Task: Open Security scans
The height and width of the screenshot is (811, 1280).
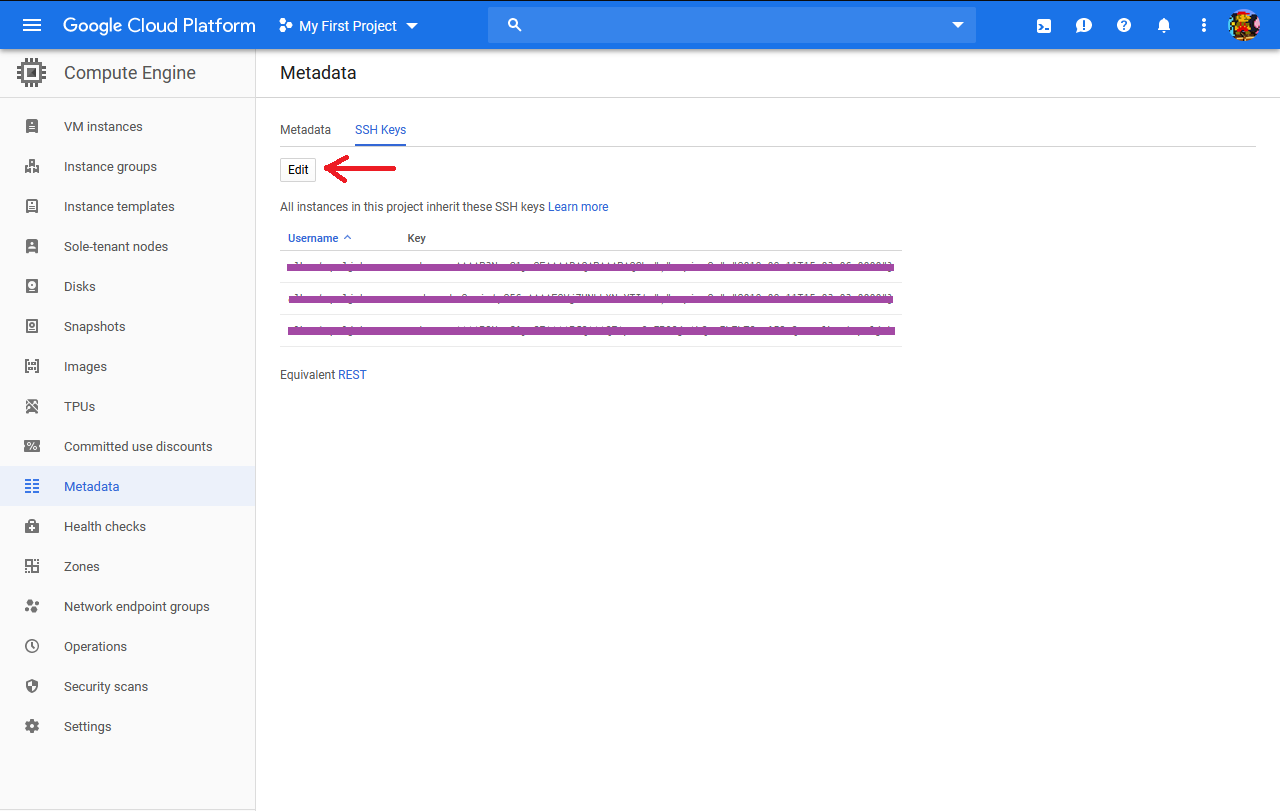Action: (x=106, y=686)
